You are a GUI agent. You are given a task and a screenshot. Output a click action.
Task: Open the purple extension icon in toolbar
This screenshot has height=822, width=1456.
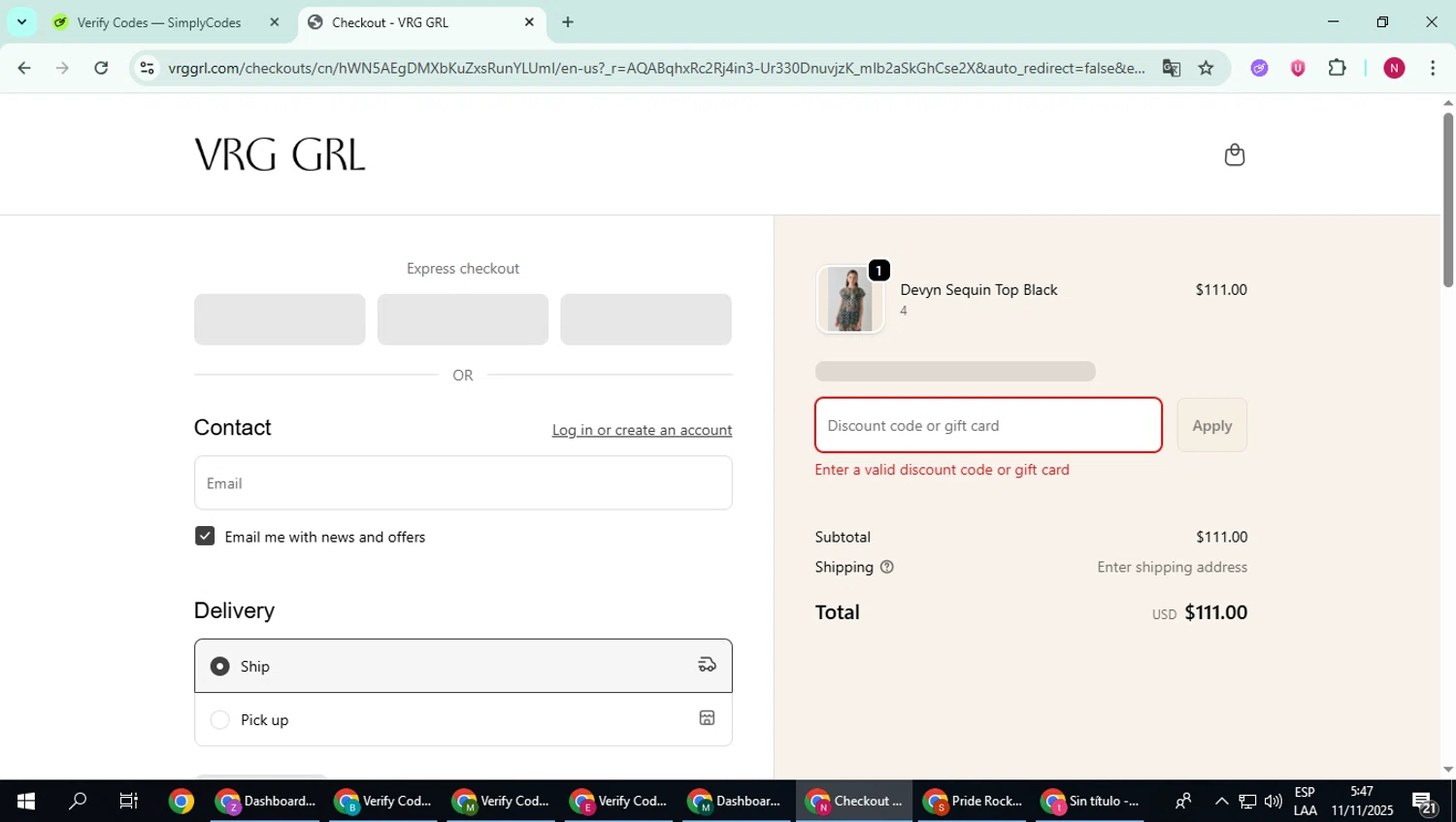[1259, 68]
